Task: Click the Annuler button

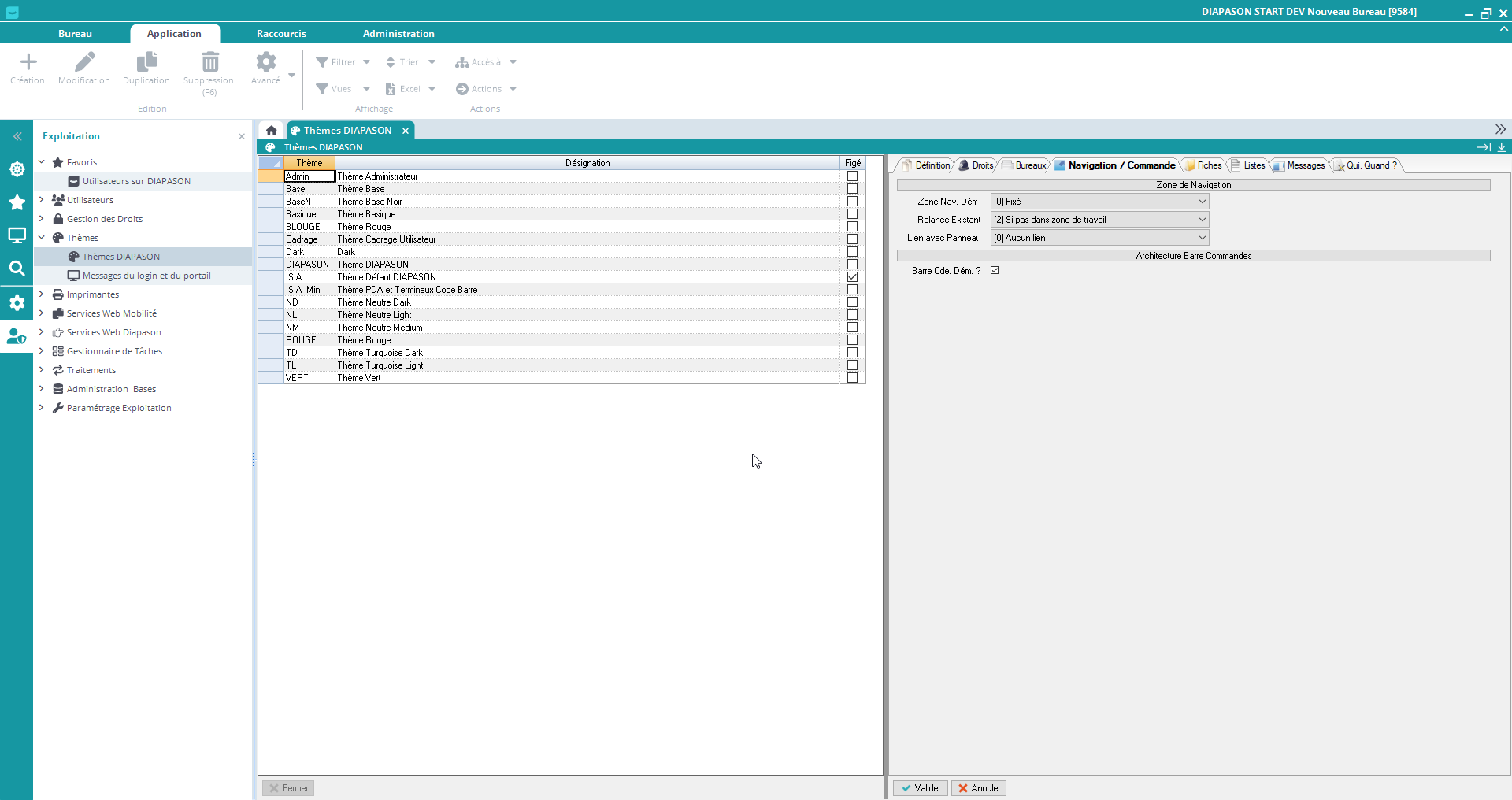Action: click(x=979, y=788)
